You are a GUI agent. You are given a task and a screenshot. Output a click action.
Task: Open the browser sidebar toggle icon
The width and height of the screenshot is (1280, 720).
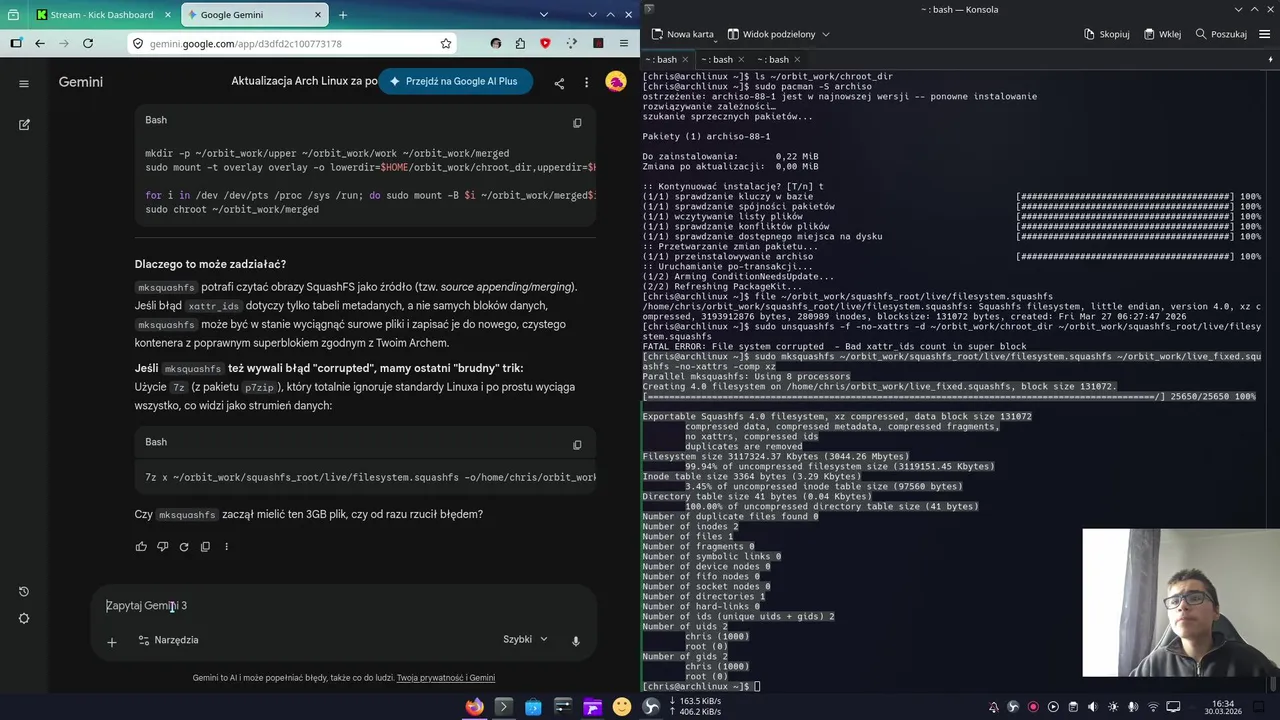[16, 43]
